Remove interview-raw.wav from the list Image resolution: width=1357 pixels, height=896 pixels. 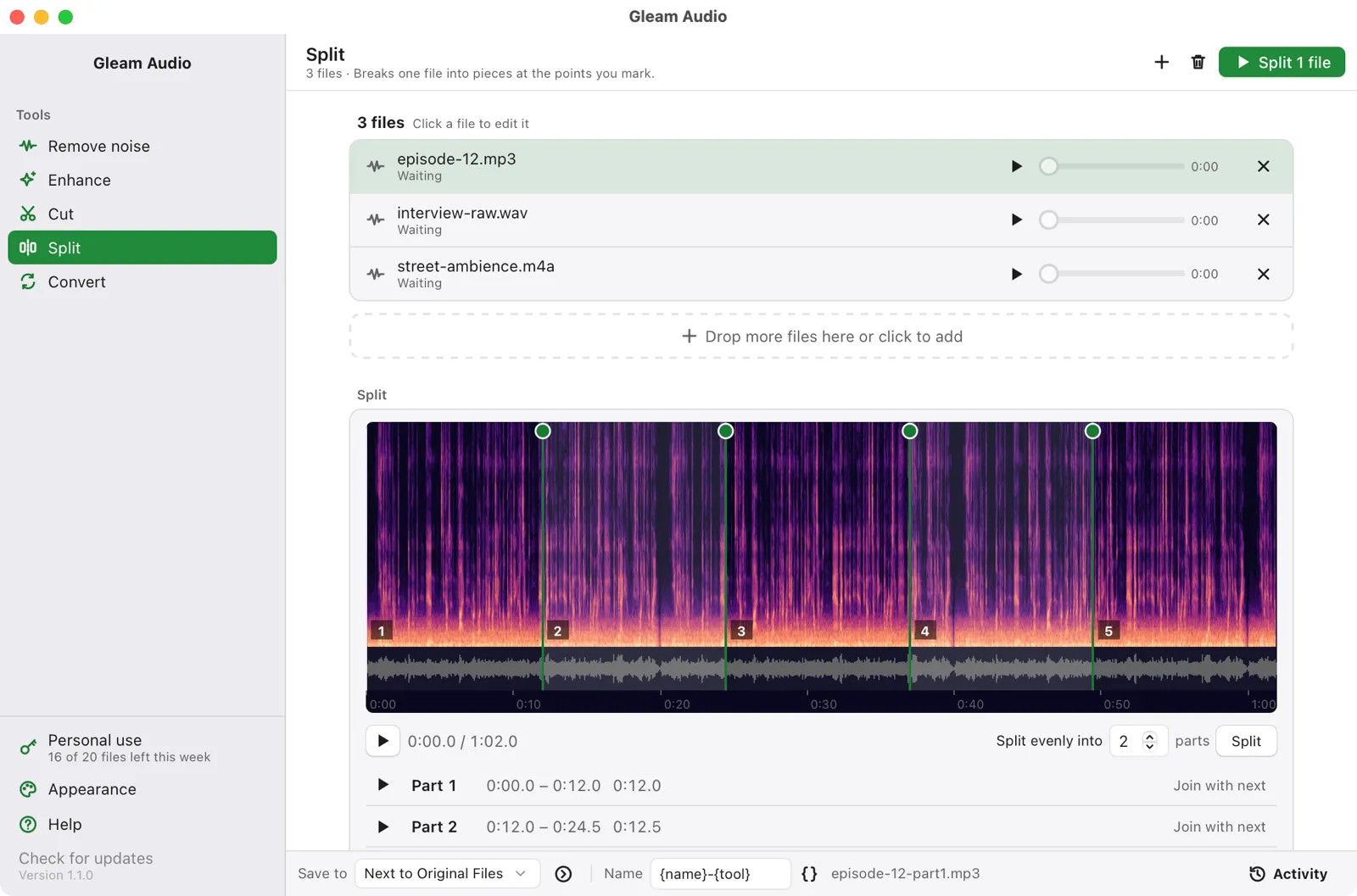[x=1263, y=220]
